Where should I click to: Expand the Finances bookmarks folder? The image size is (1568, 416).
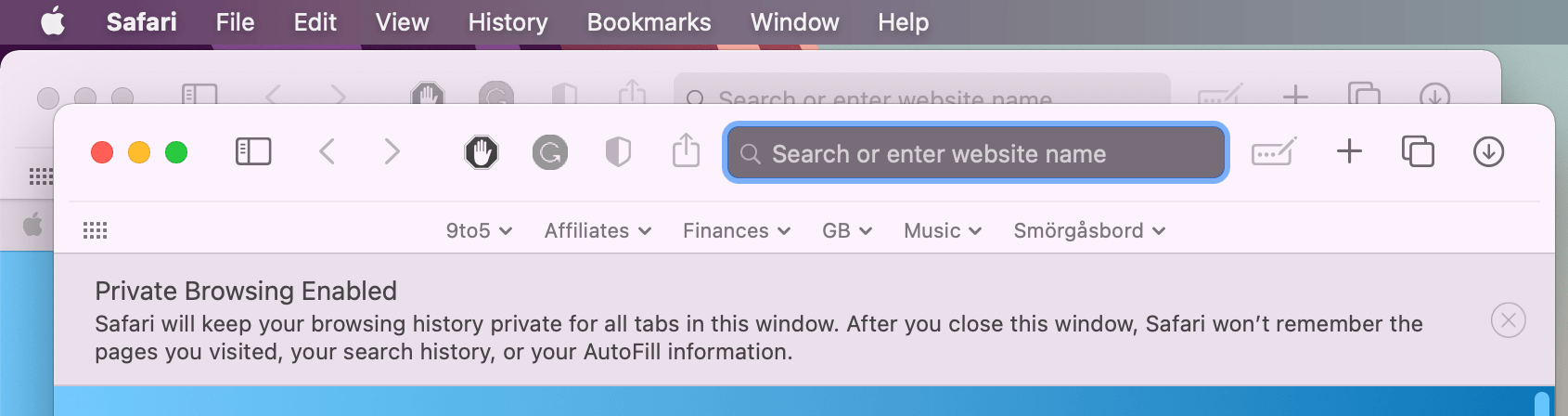click(737, 230)
